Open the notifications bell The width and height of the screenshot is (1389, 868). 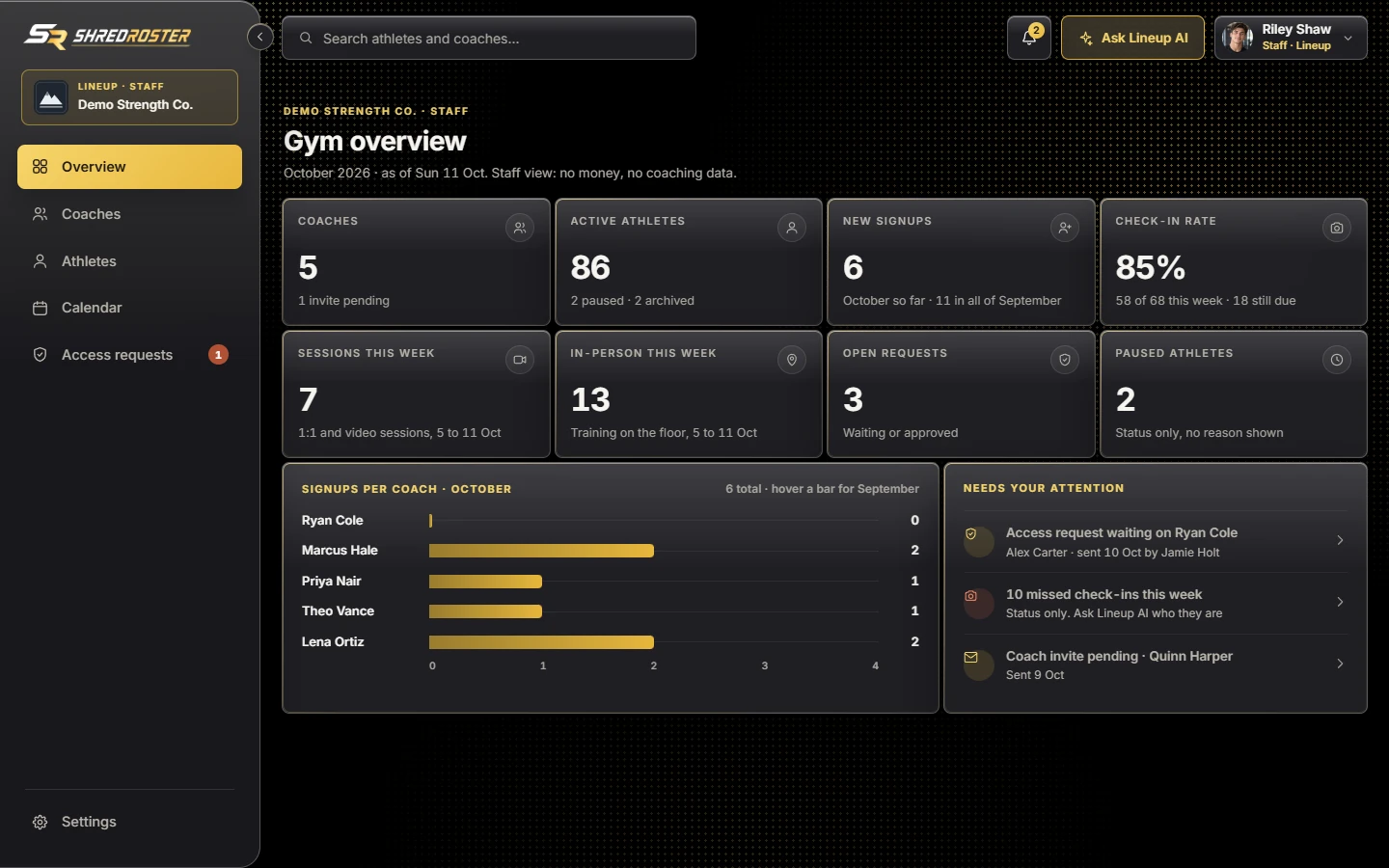1029,38
